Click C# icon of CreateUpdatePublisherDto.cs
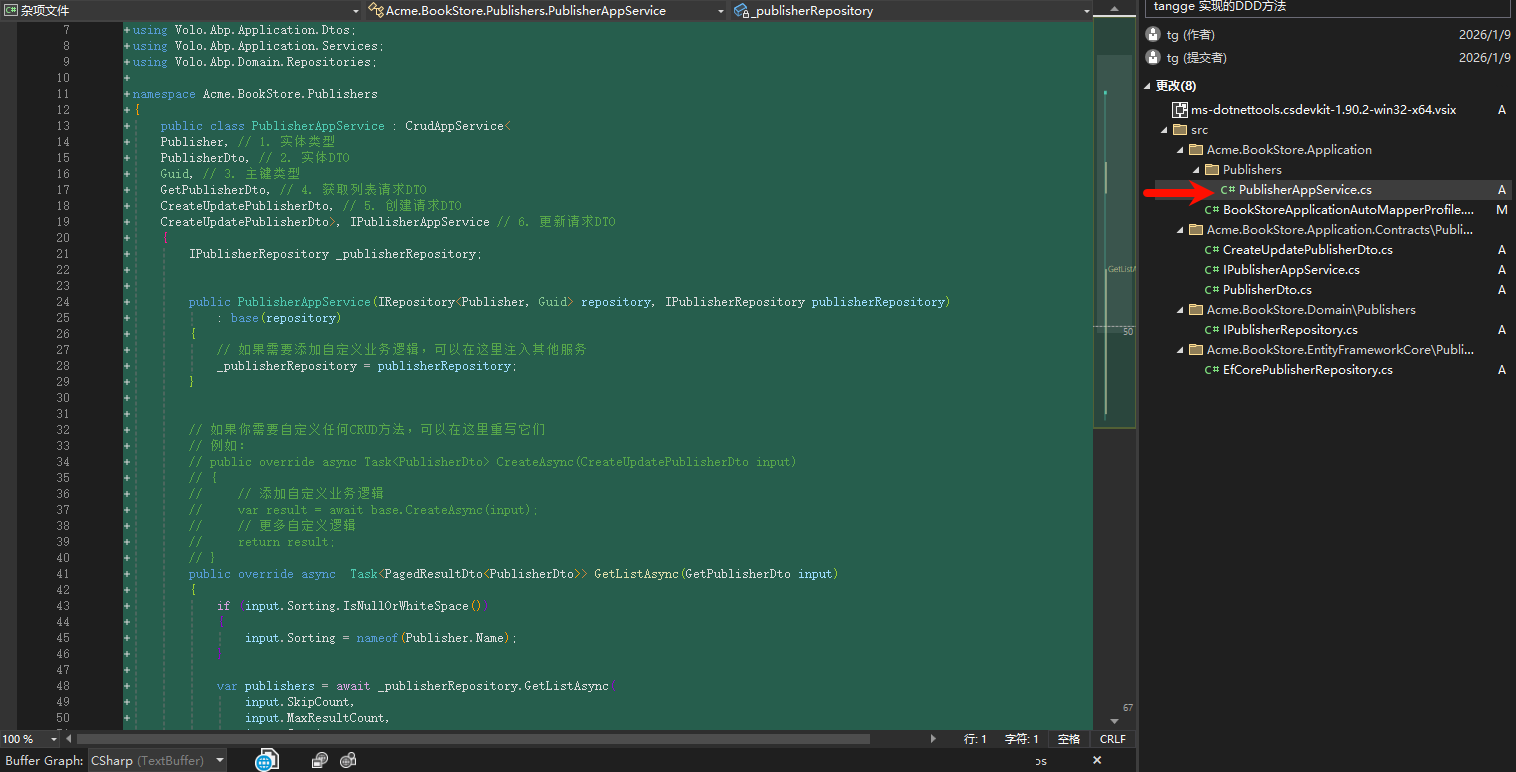 (x=1212, y=250)
